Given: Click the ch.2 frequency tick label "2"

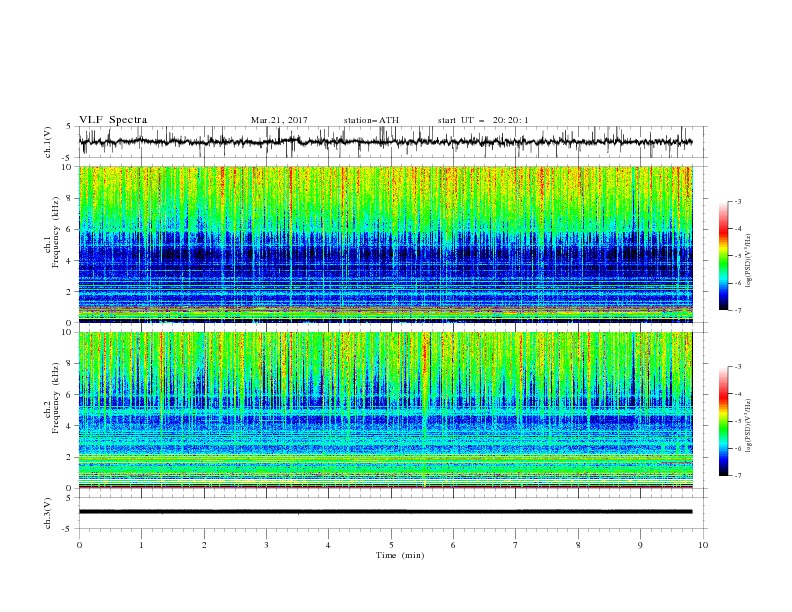Looking at the screenshot, I should [x=70, y=457].
